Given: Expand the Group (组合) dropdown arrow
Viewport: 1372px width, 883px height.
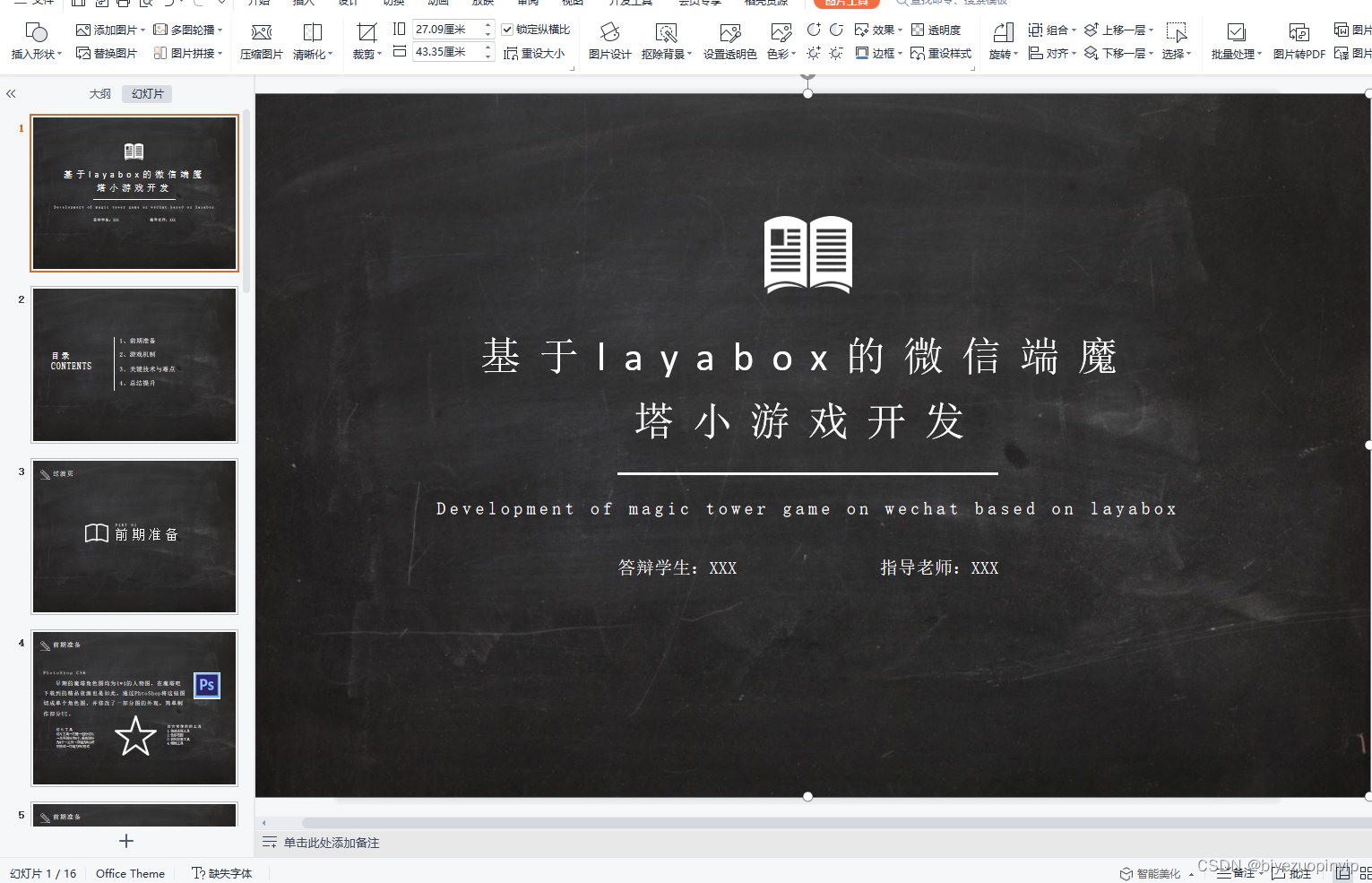Looking at the screenshot, I should coord(1074,30).
